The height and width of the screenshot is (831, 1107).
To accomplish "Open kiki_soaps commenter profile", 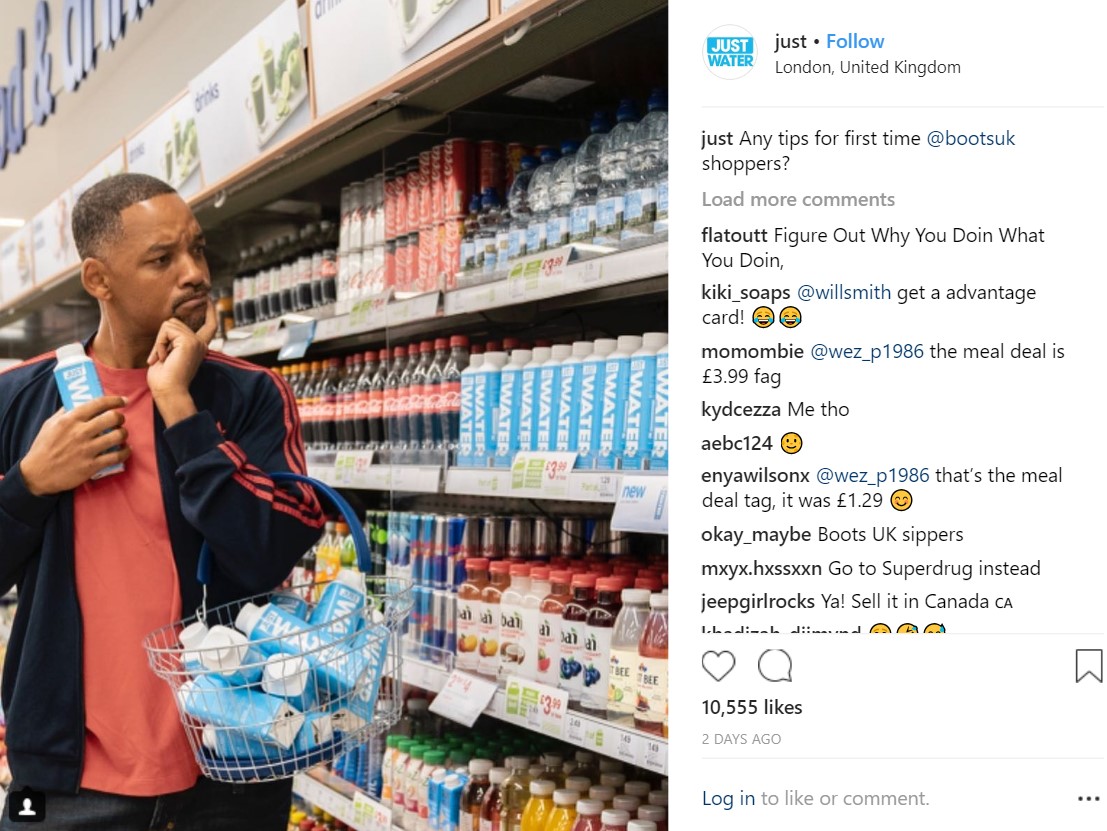I will [x=746, y=292].
